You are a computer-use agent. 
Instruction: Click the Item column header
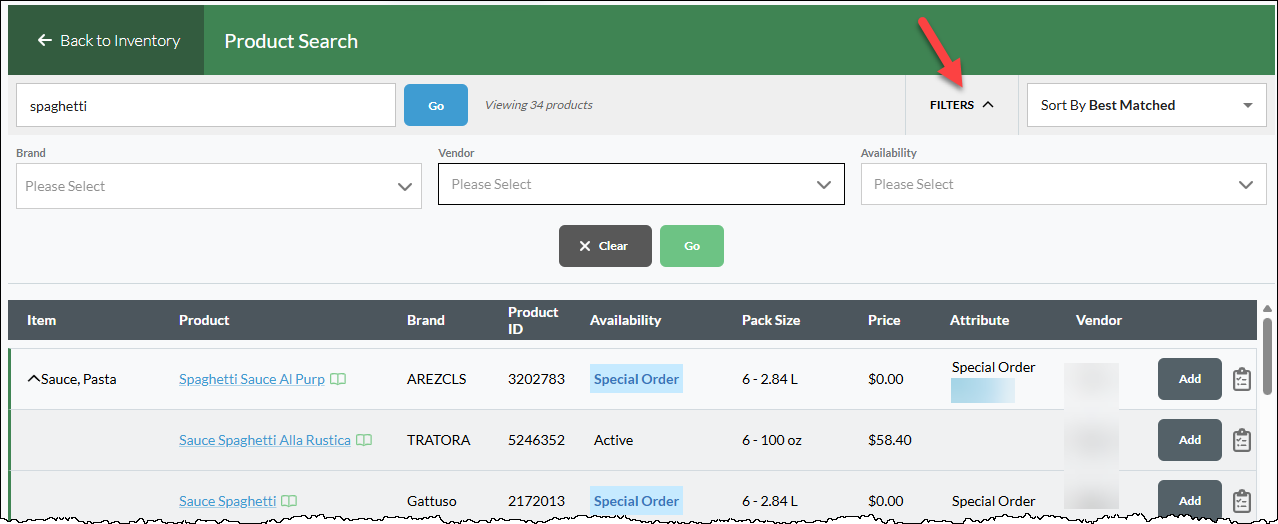(42, 320)
